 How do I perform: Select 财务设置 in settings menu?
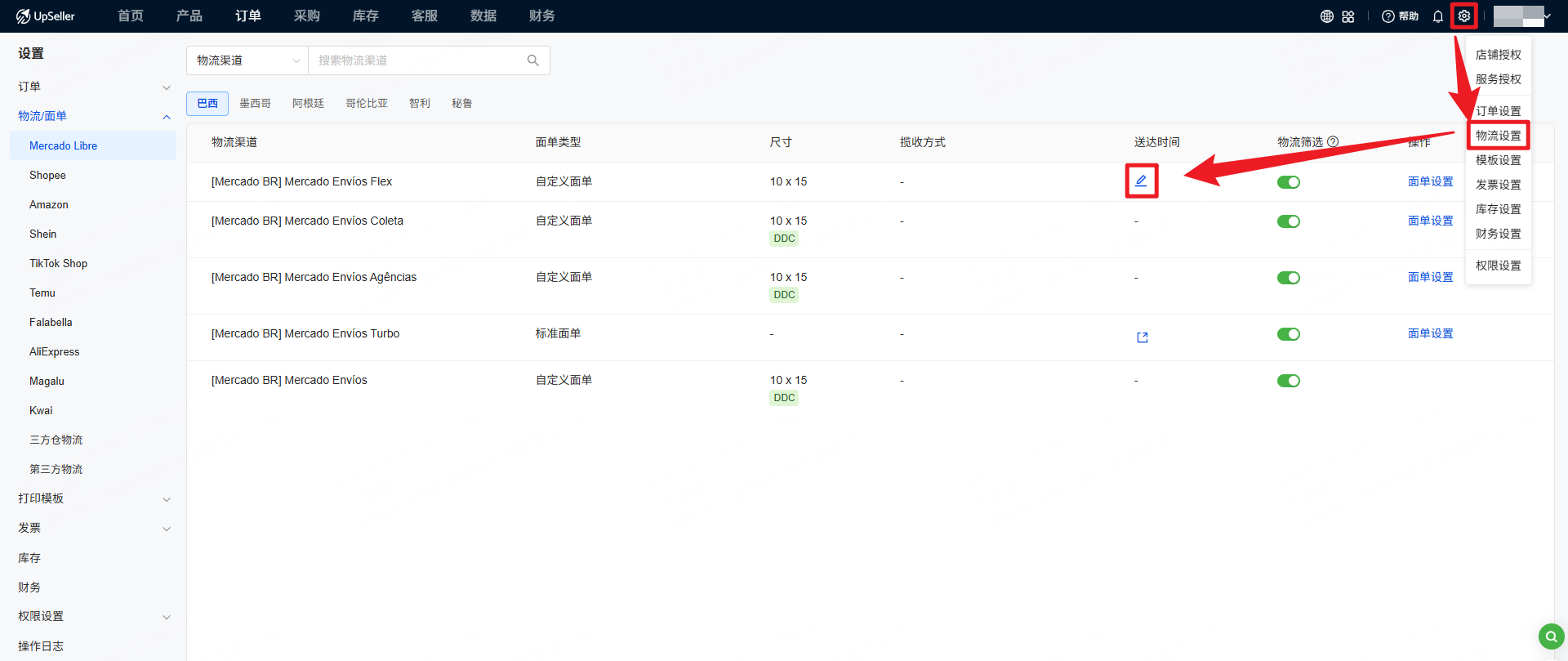pyautogui.click(x=1499, y=234)
